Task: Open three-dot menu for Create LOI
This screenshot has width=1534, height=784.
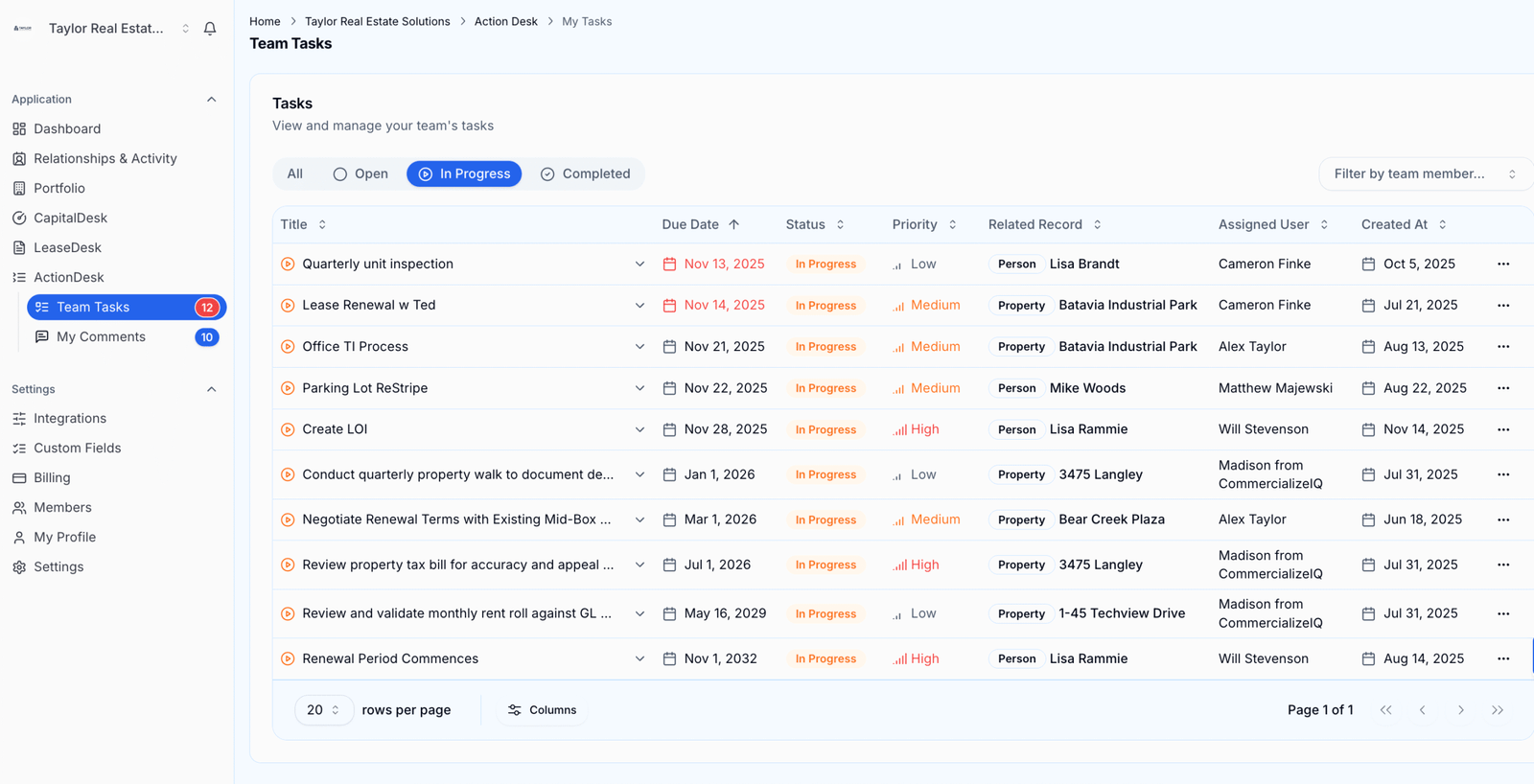Action: click(1502, 429)
